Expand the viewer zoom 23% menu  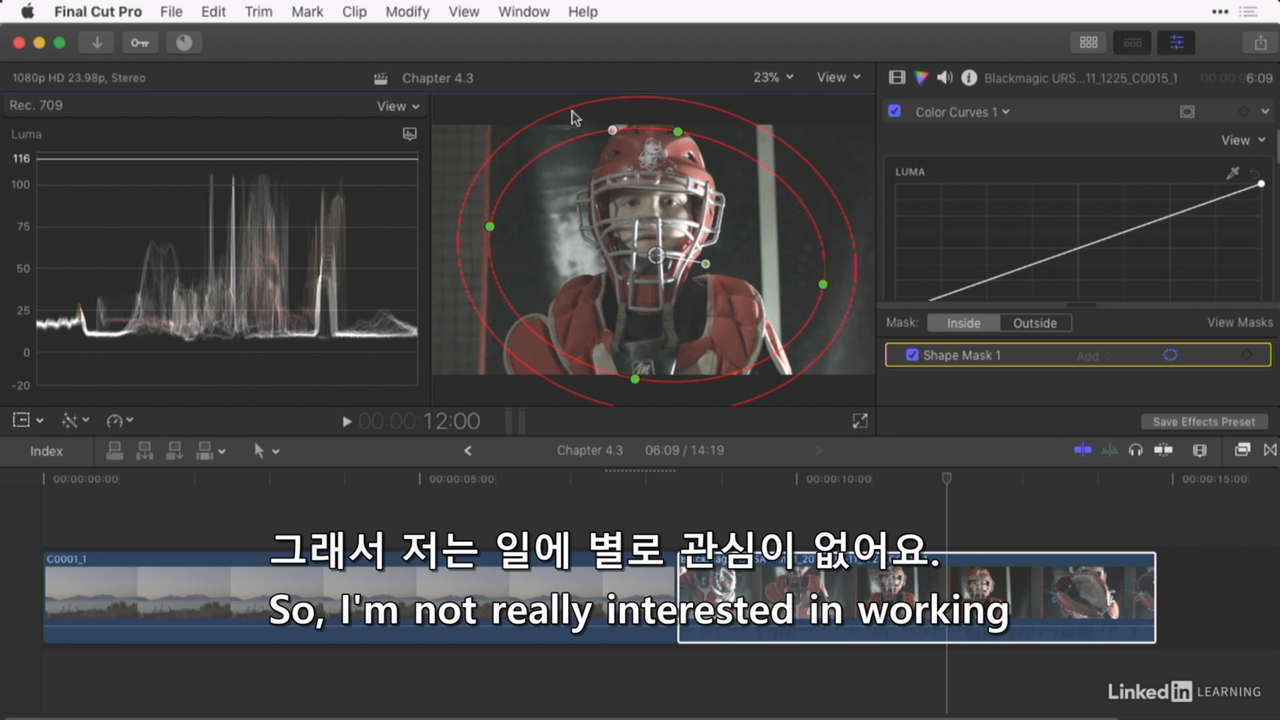click(773, 77)
